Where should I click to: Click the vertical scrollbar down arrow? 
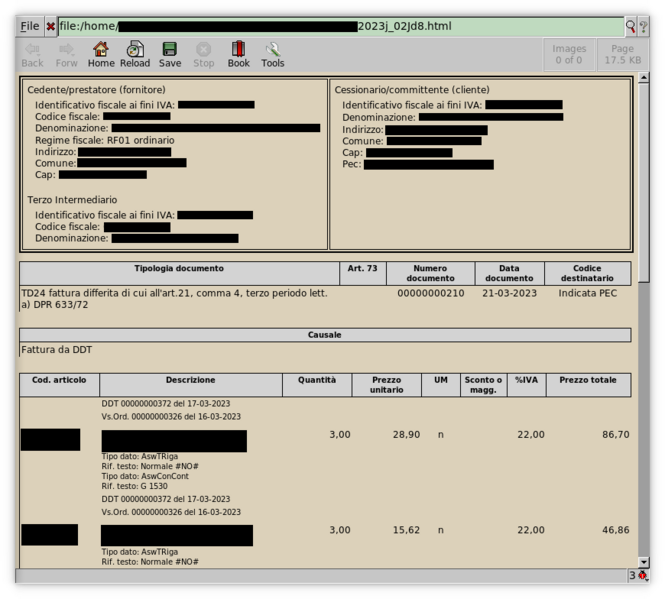point(643,562)
